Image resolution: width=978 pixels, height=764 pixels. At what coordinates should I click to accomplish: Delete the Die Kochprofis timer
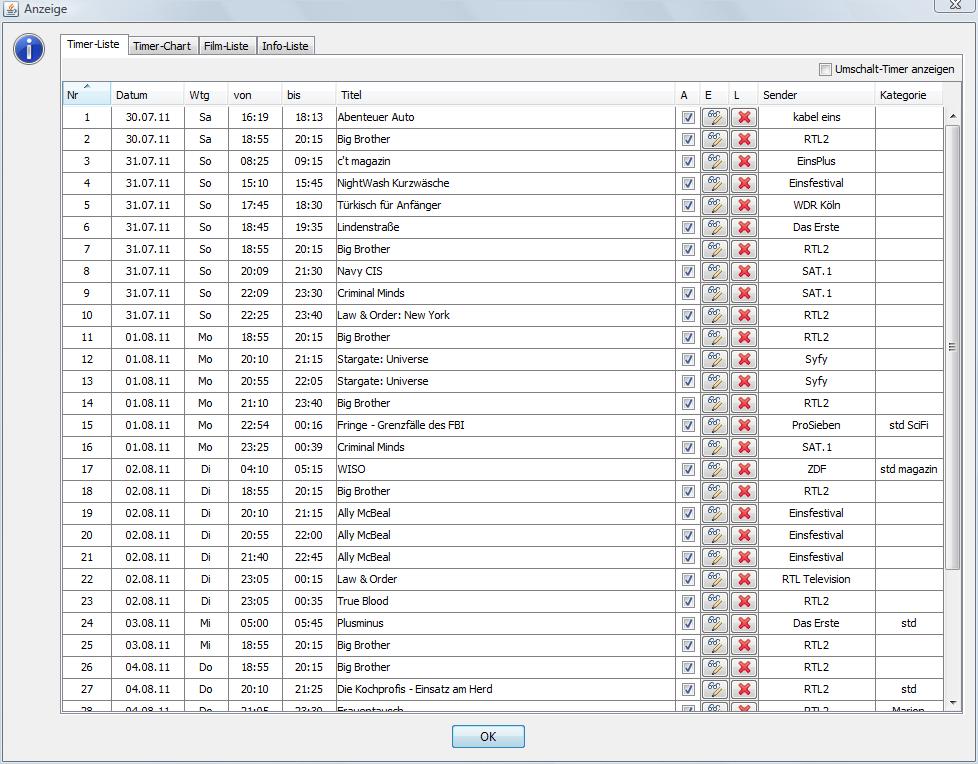tap(744, 689)
